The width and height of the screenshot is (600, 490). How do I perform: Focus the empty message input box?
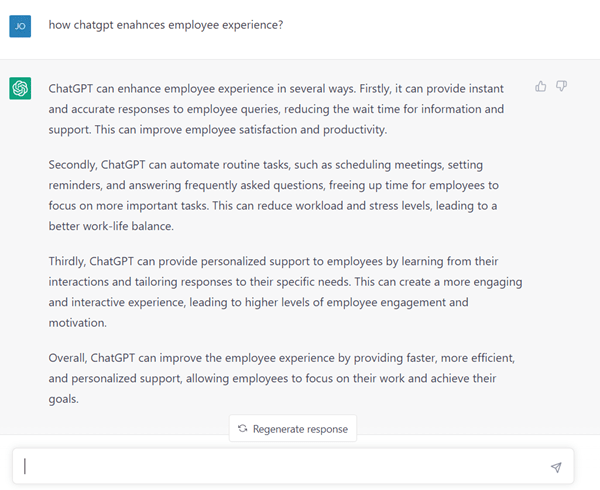[x=293, y=466]
